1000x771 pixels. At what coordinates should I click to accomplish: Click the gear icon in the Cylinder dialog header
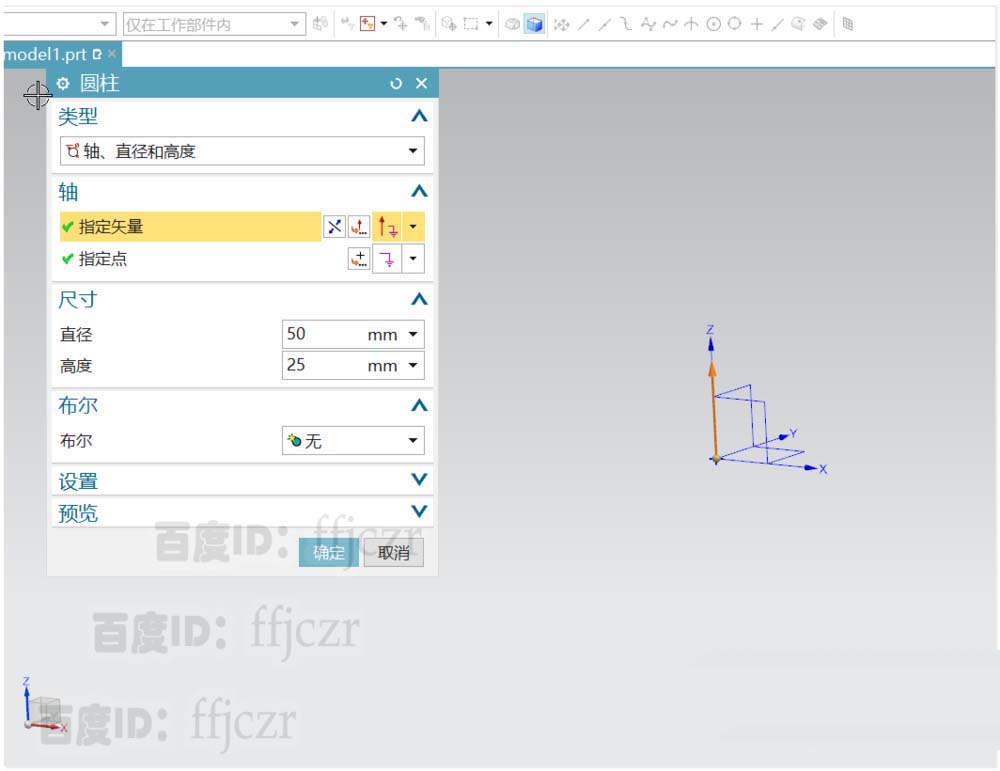point(62,84)
